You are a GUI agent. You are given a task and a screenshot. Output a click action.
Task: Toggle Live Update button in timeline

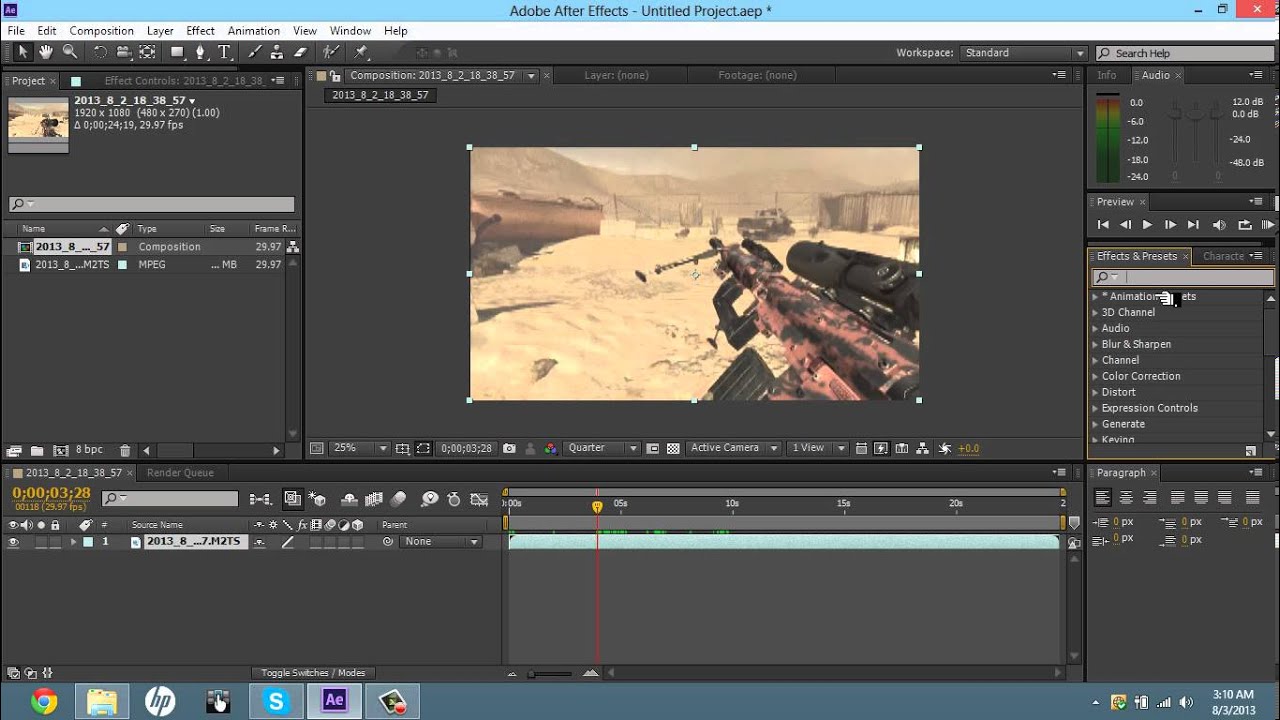point(293,499)
